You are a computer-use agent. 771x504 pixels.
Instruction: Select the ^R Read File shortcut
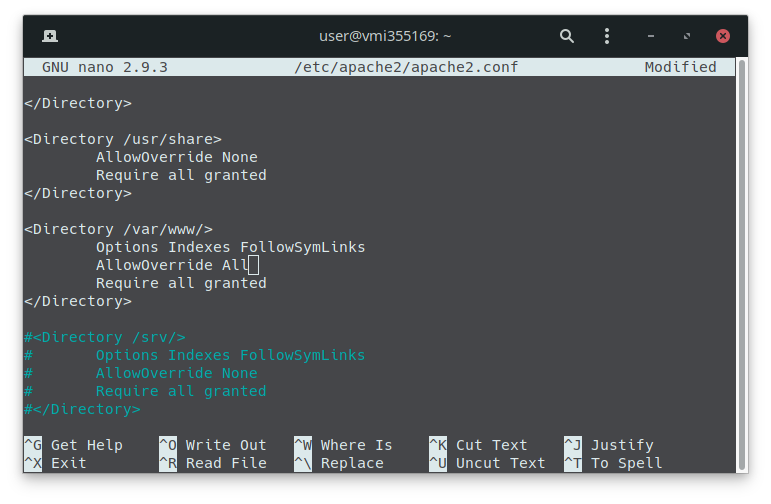(x=213, y=463)
